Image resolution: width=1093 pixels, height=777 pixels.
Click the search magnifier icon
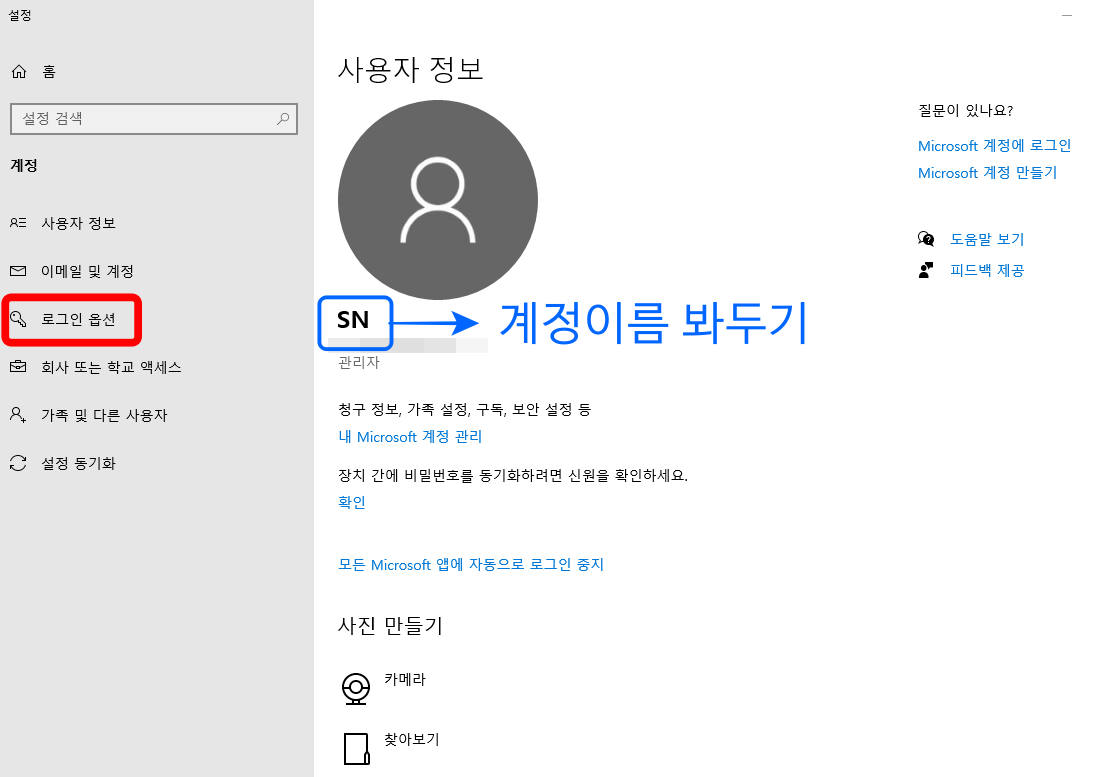click(282, 118)
